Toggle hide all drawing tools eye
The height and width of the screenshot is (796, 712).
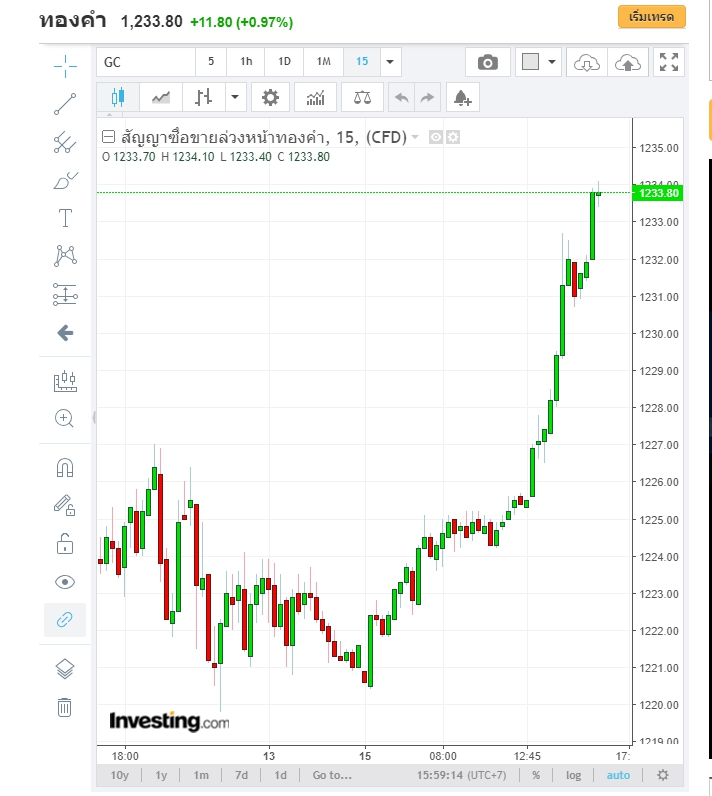[65, 582]
